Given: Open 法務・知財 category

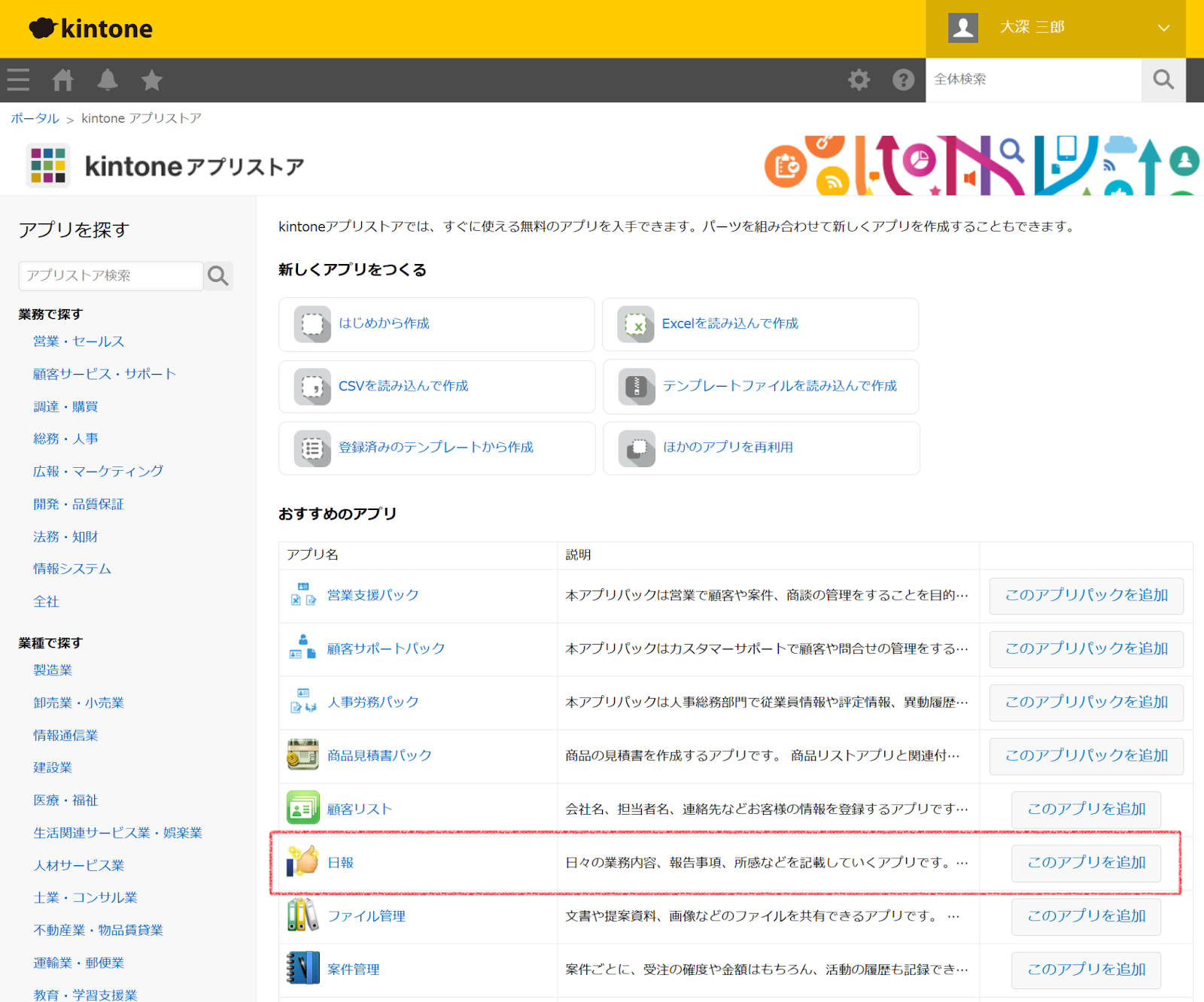Looking at the screenshot, I should pyautogui.click(x=65, y=537).
